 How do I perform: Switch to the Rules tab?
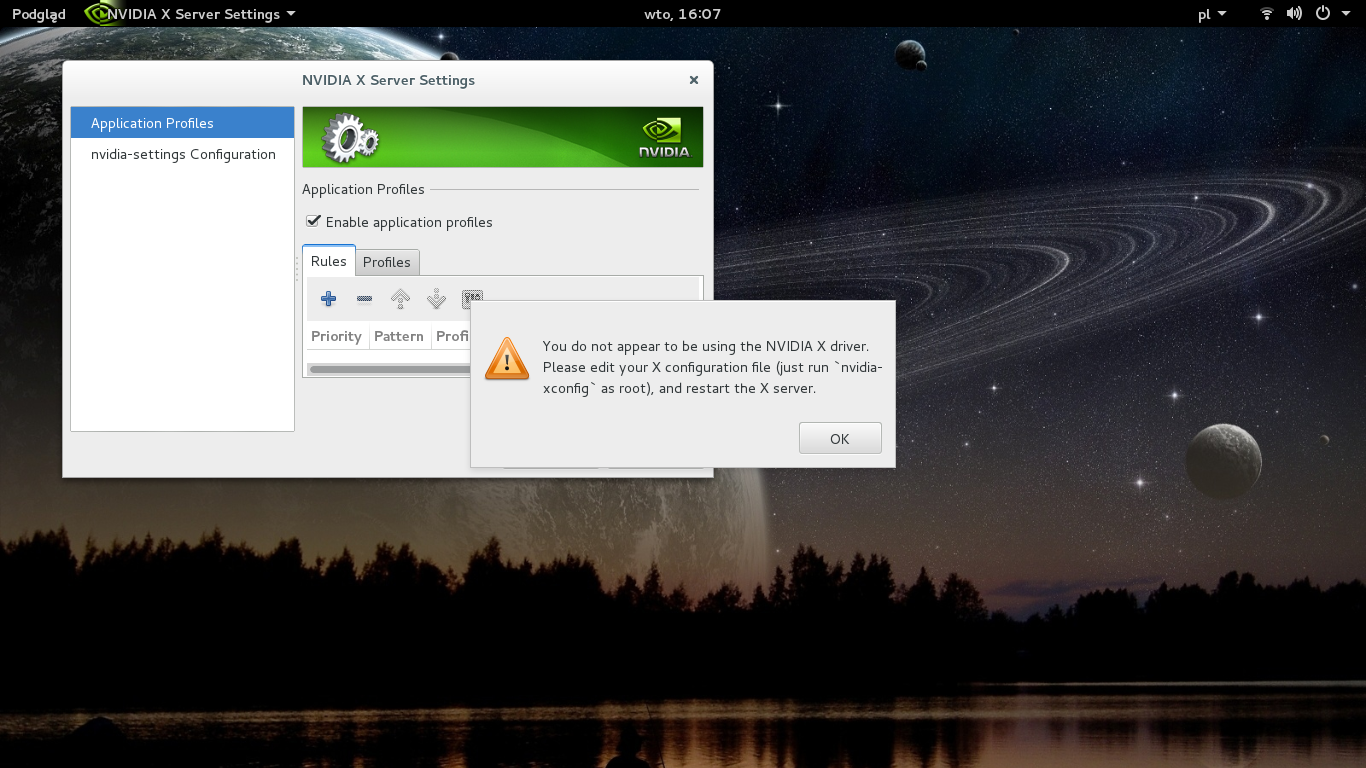328,261
